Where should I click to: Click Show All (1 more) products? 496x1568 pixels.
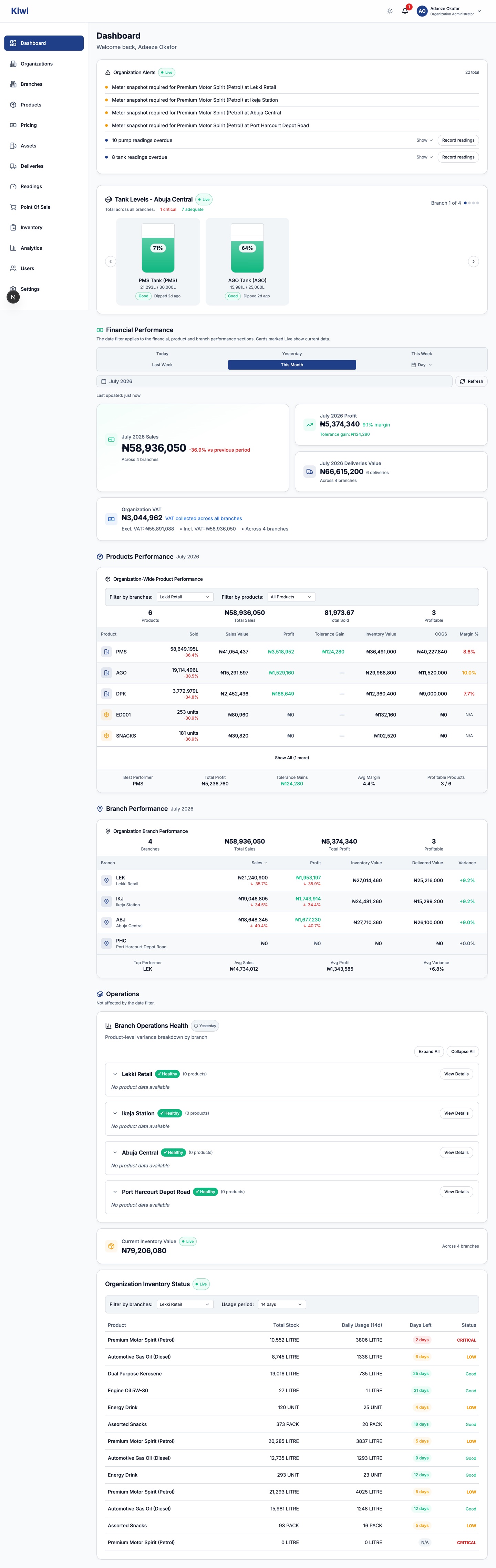(x=291, y=758)
